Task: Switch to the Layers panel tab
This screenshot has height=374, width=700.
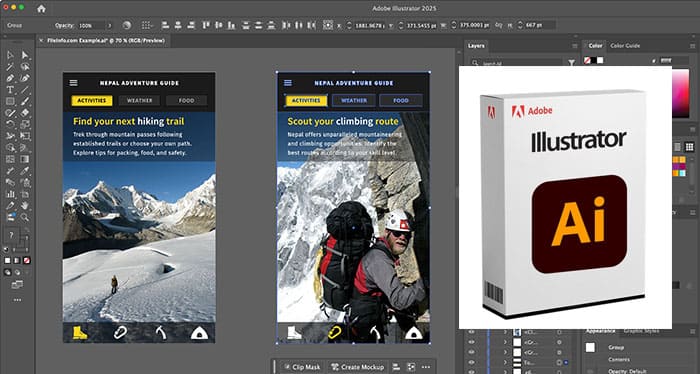Action: (x=476, y=46)
